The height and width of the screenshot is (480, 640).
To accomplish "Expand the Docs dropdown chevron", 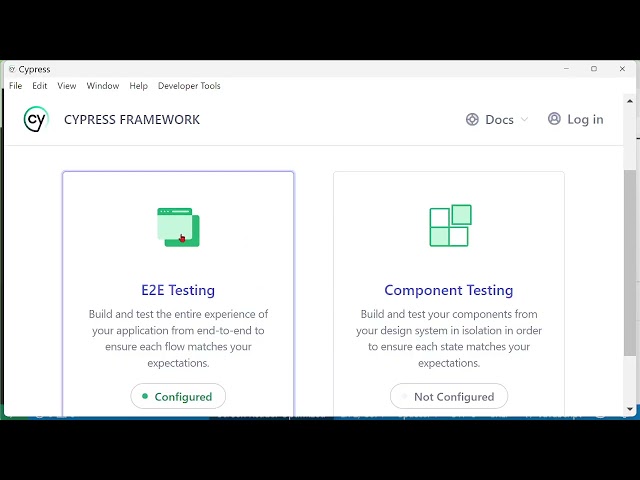I will point(524,119).
